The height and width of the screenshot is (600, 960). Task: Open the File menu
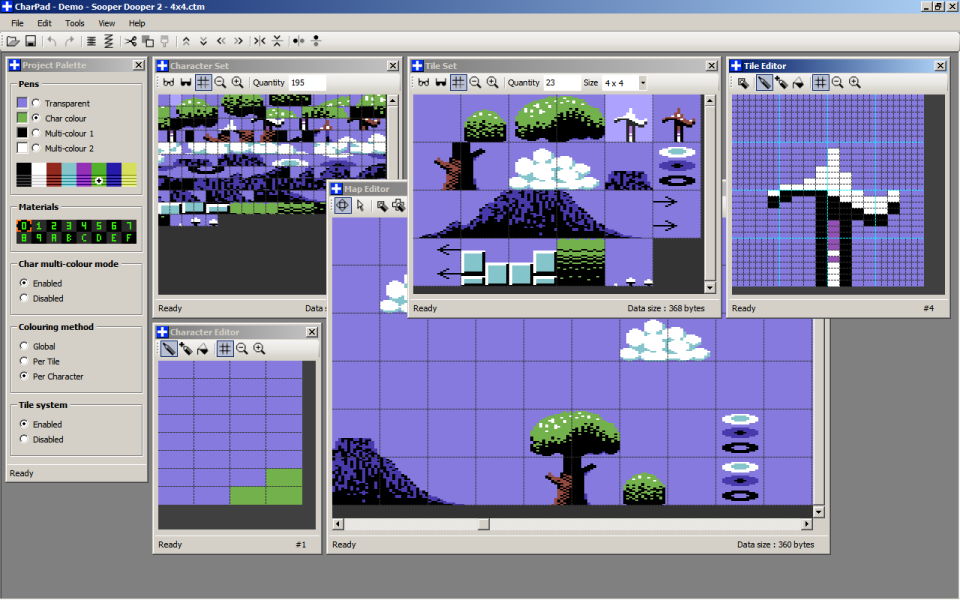coord(17,23)
